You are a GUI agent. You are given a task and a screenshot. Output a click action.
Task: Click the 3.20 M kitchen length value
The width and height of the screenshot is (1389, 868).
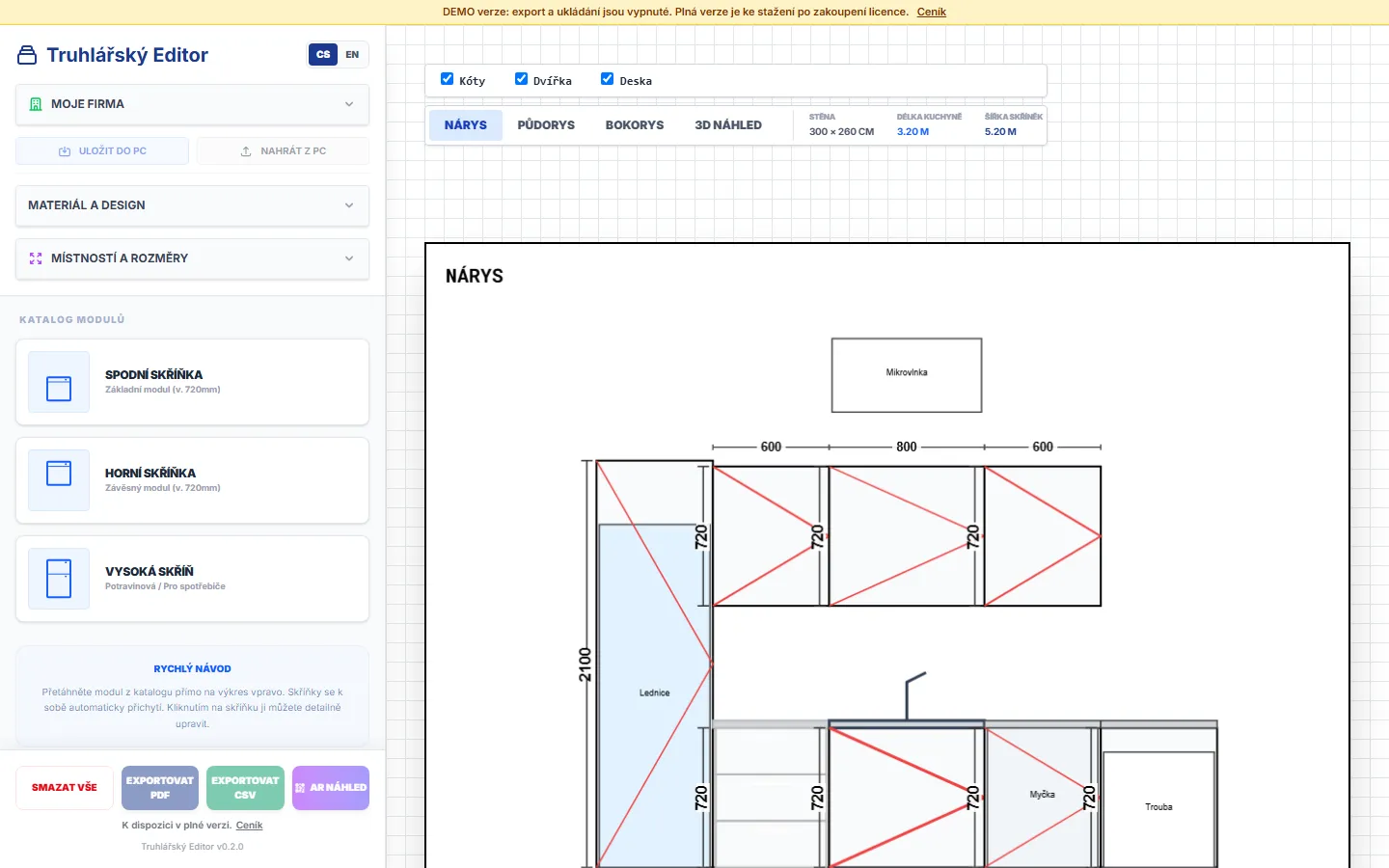point(913,132)
